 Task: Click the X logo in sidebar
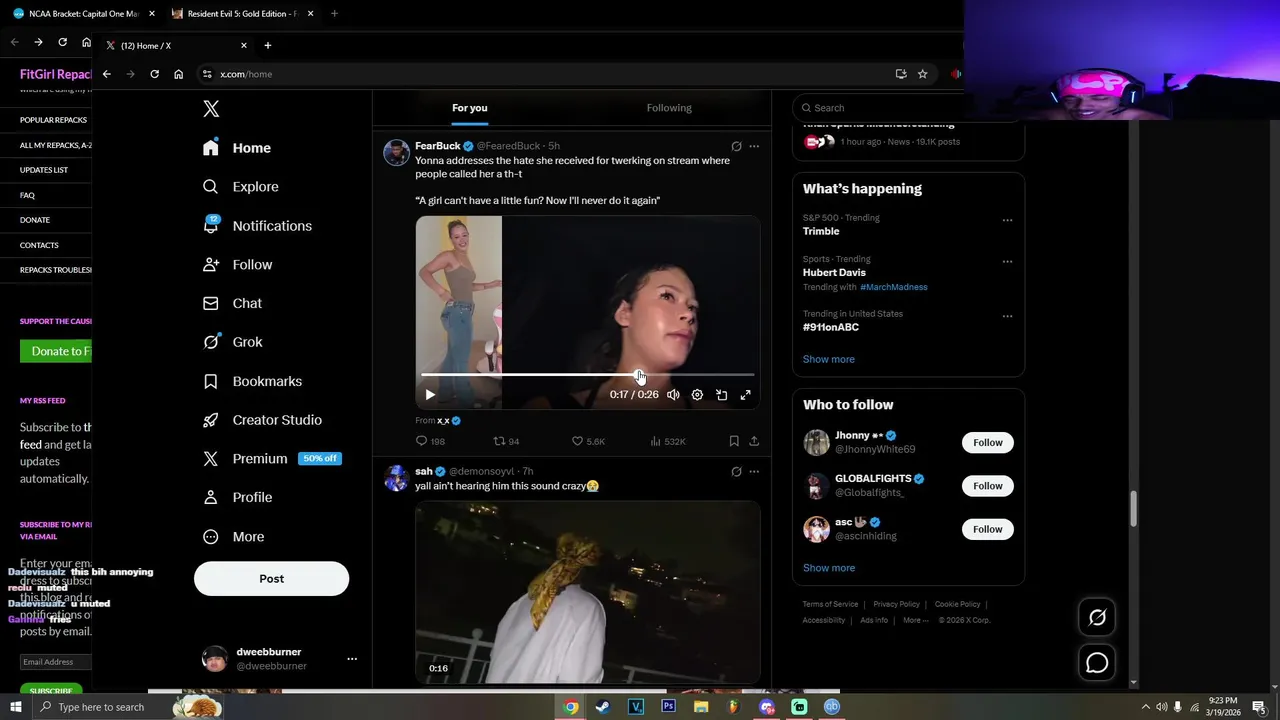[x=211, y=109]
